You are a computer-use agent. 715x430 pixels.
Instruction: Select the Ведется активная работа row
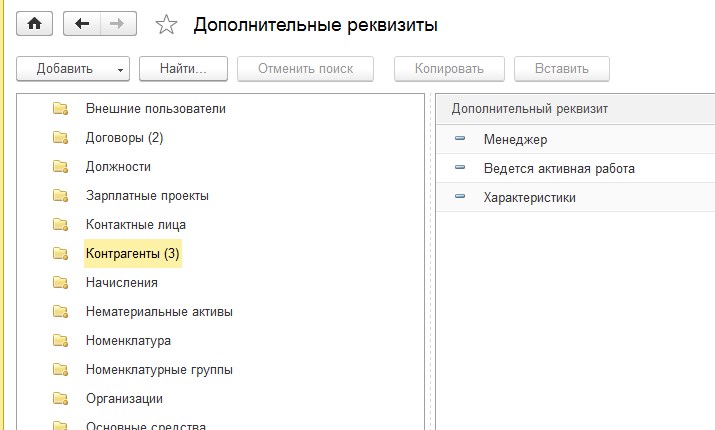[x=575, y=168]
